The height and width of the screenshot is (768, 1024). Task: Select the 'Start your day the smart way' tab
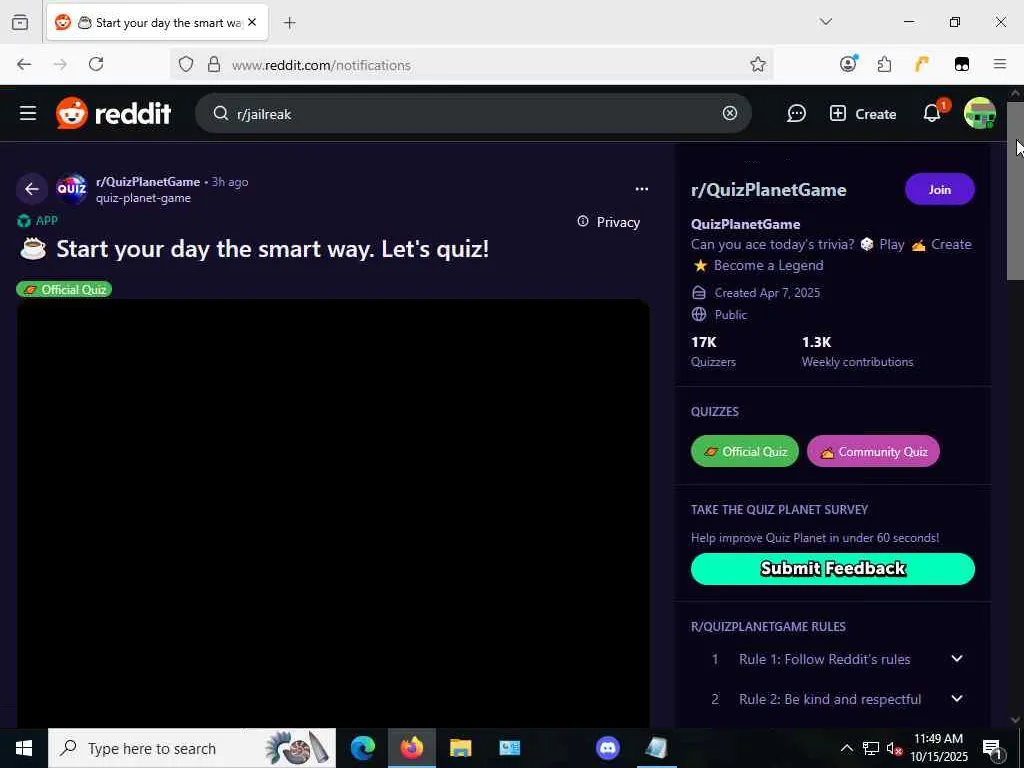[157, 23]
